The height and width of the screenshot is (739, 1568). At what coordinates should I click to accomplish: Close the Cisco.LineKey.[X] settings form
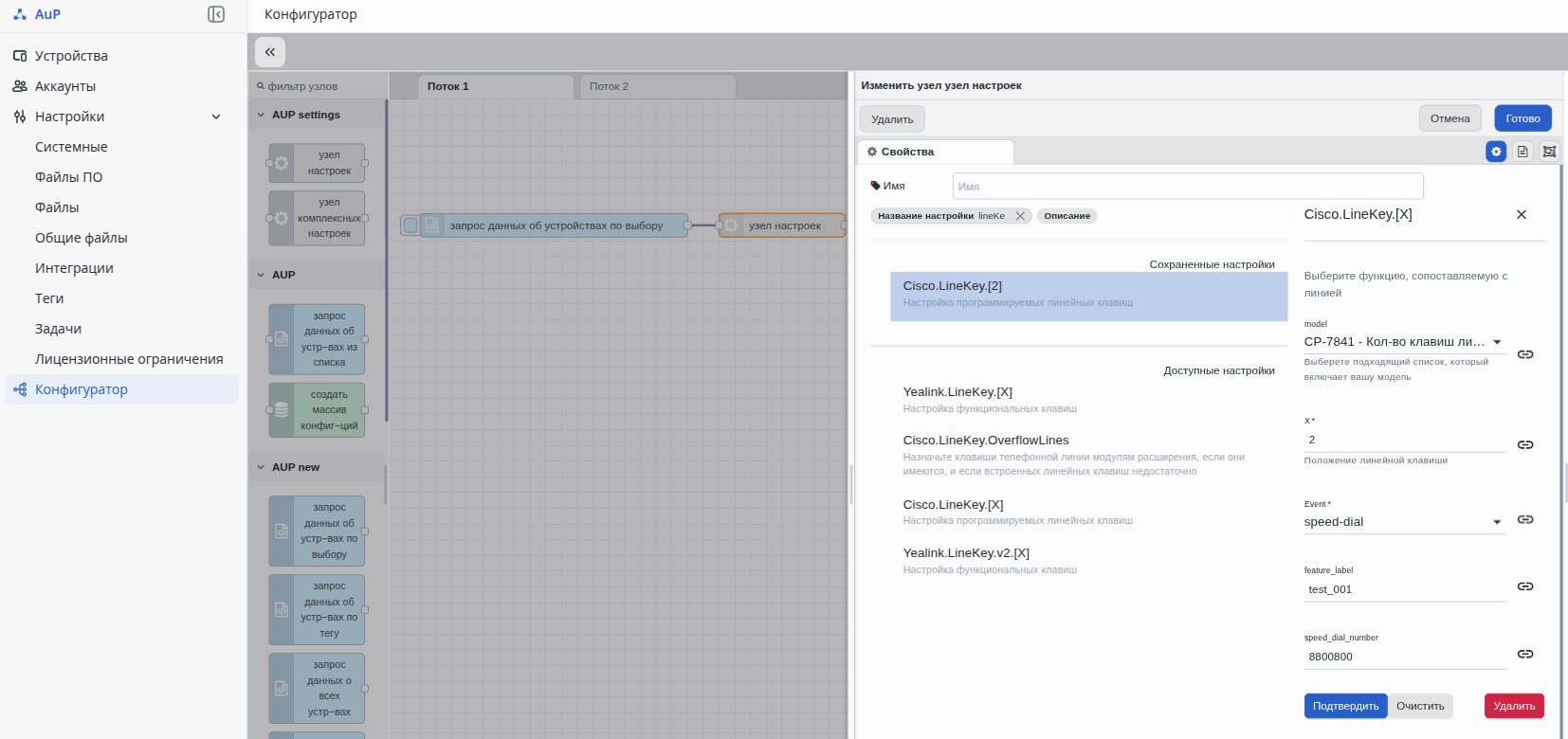[x=1522, y=215]
